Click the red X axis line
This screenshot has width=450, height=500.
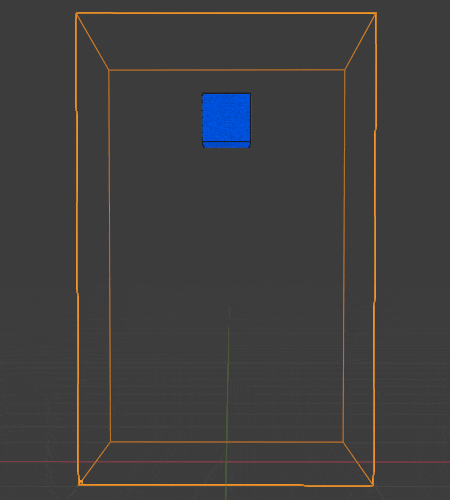(225, 462)
